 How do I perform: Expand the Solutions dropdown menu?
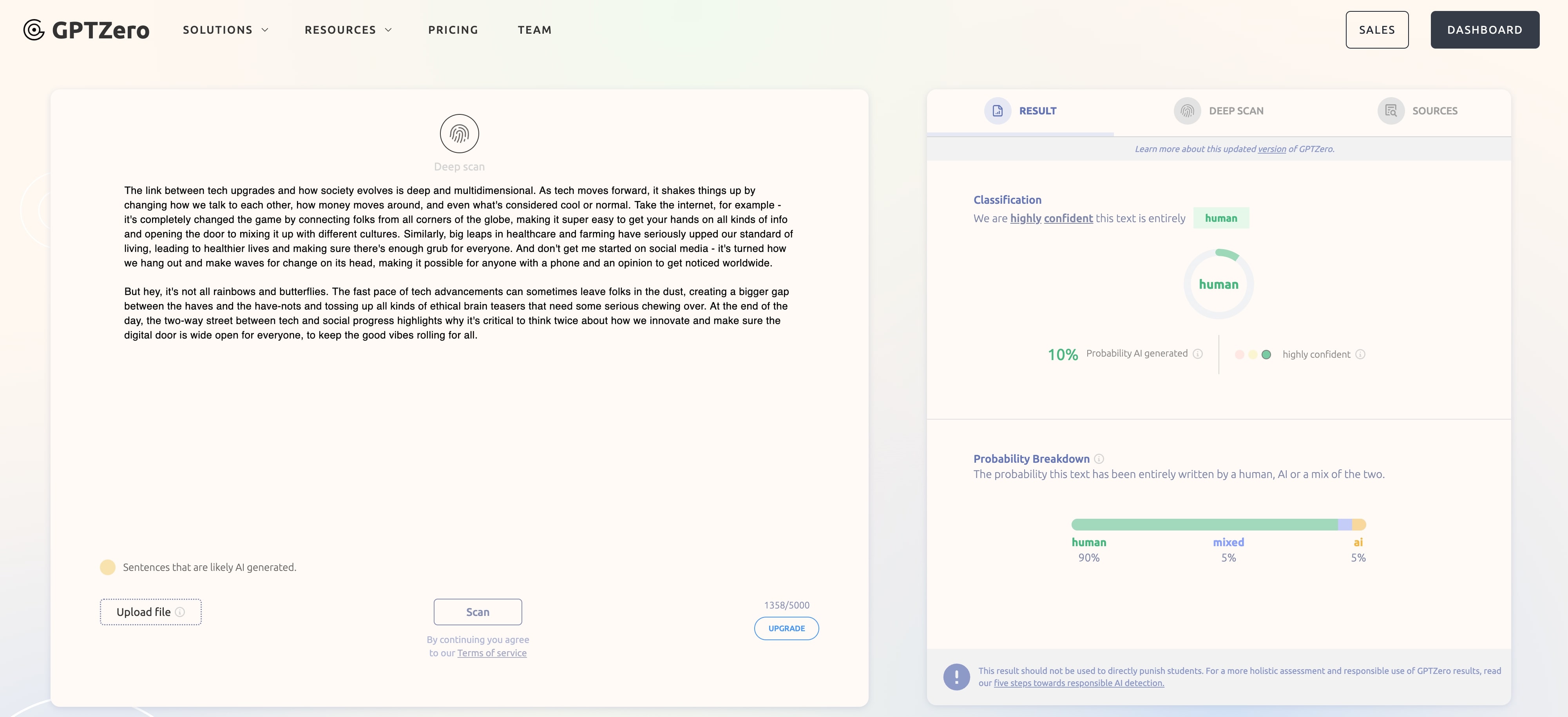point(225,30)
